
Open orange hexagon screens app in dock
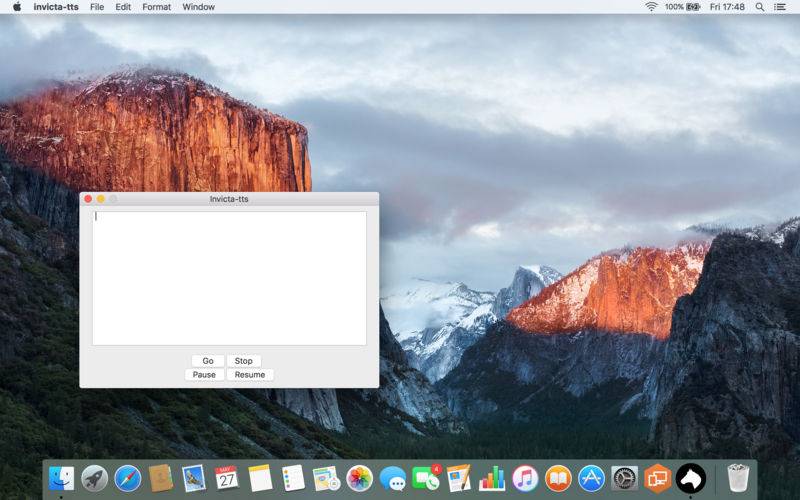(658, 479)
